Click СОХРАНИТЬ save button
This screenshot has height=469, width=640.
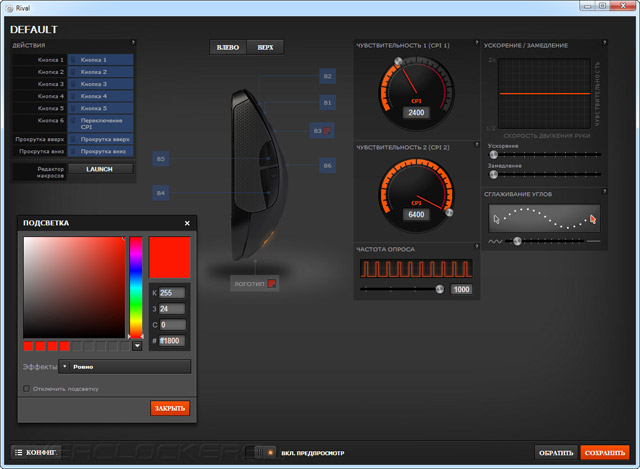pyautogui.click(x=605, y=453)
